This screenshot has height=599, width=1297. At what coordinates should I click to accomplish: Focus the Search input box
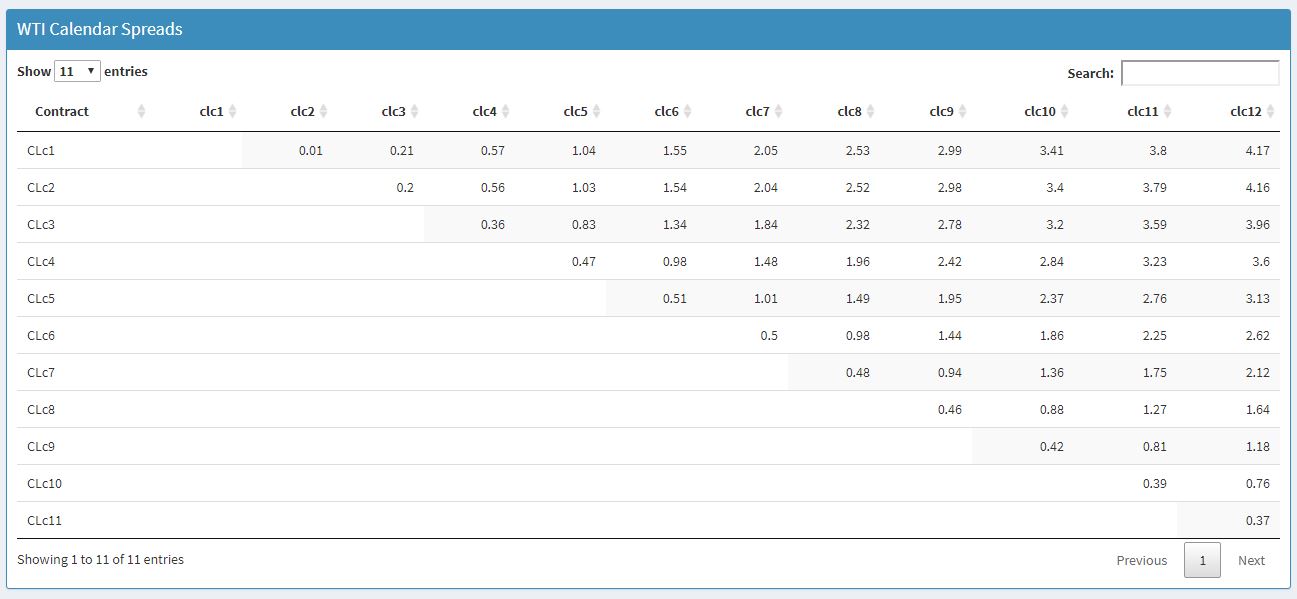[1200, 73]
